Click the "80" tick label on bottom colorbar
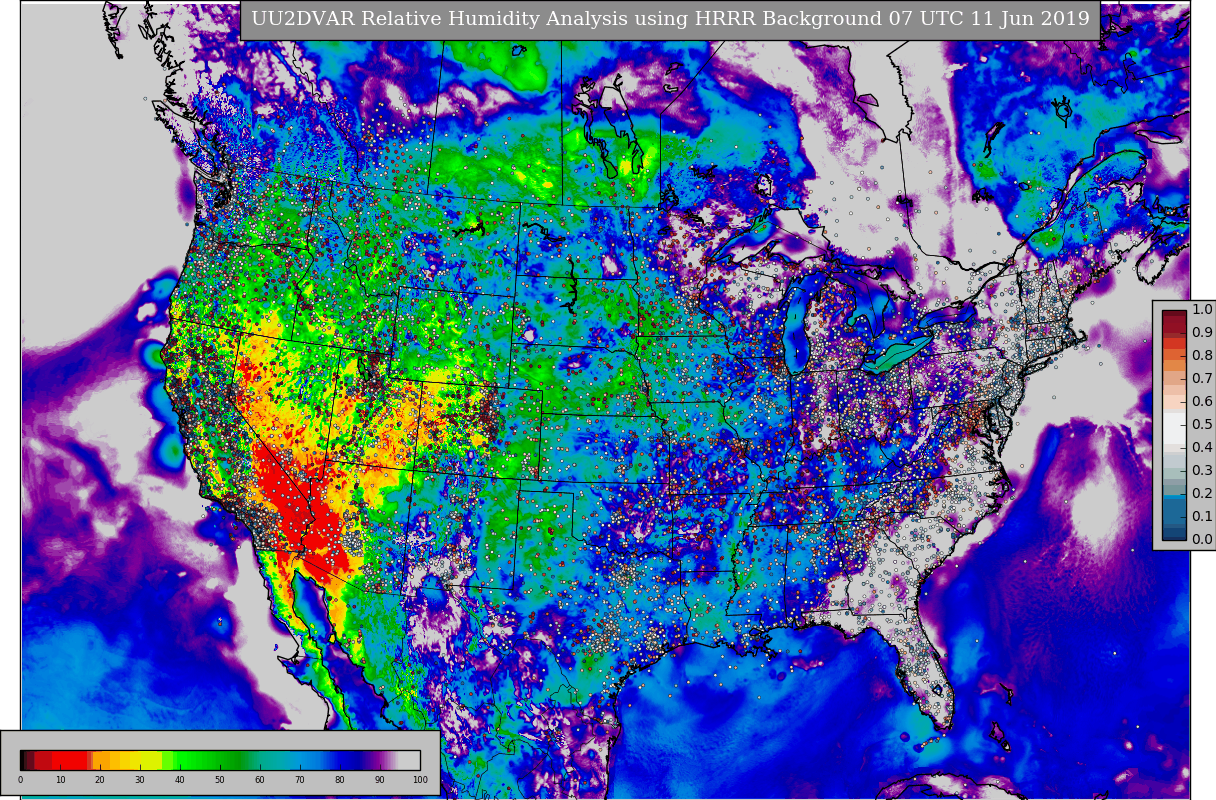Screen dimensions: 1216x800 tap(340, 780)
